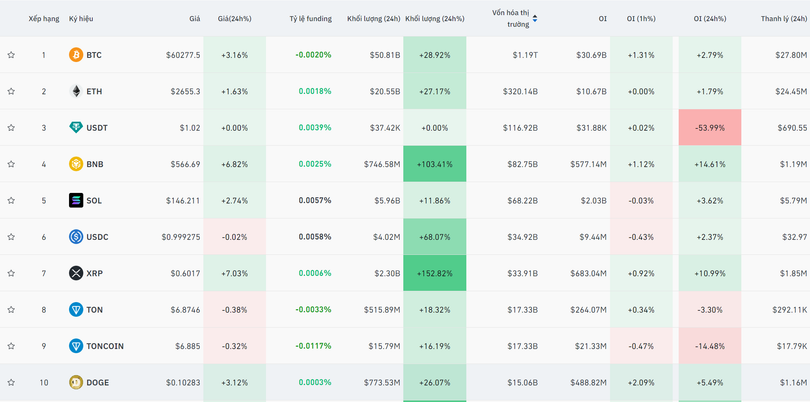Screen dimensions: 810x402
Task: Sort table by OI (24h%) header
Action: pos(710,18)
